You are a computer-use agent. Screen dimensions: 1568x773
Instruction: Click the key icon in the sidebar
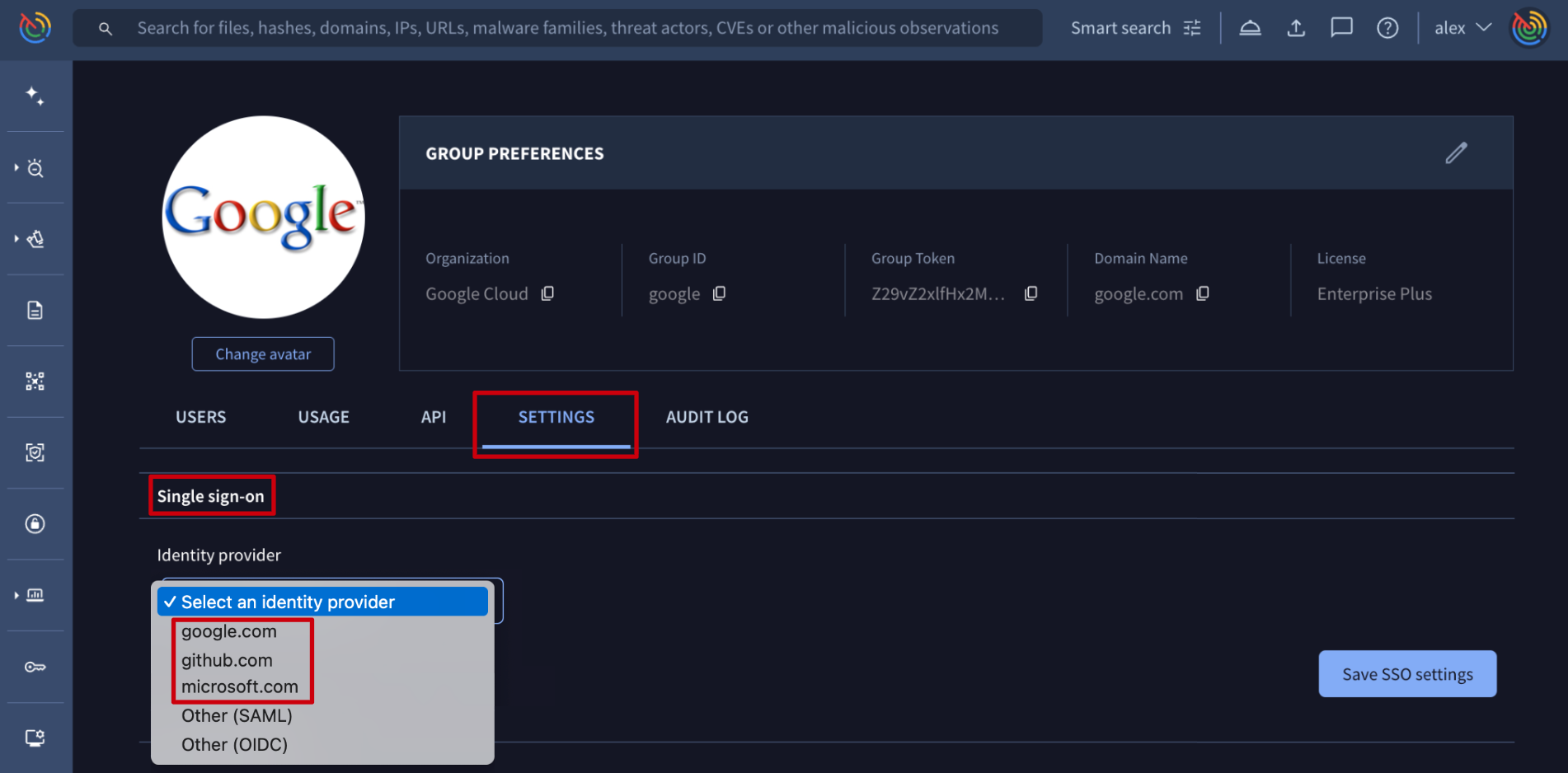click(35, 667)
